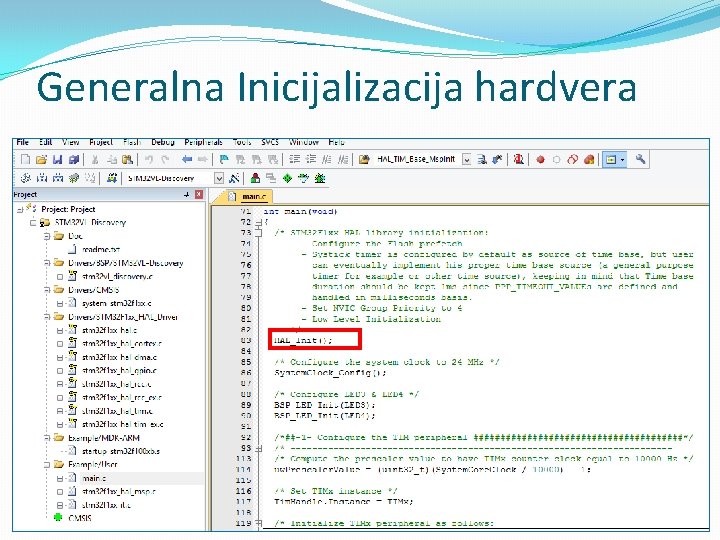
Task: Open the Flash menu
Action: [x=132, y=142]
